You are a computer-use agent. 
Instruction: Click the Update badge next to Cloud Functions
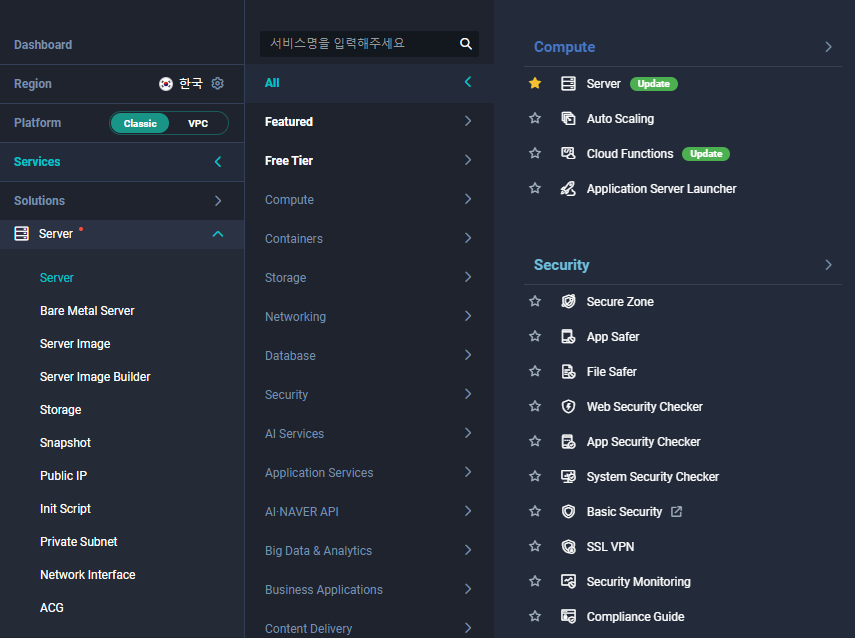(706, 154)
